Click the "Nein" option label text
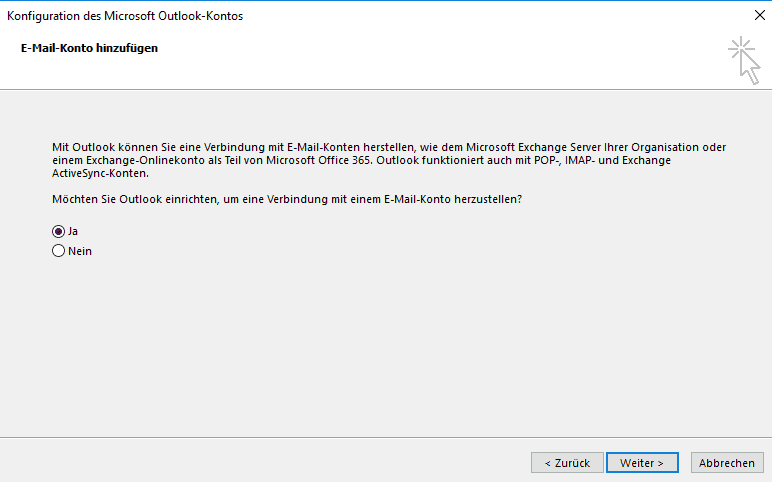The width and height of the screenshot is (772, 482). coord(80,251)
